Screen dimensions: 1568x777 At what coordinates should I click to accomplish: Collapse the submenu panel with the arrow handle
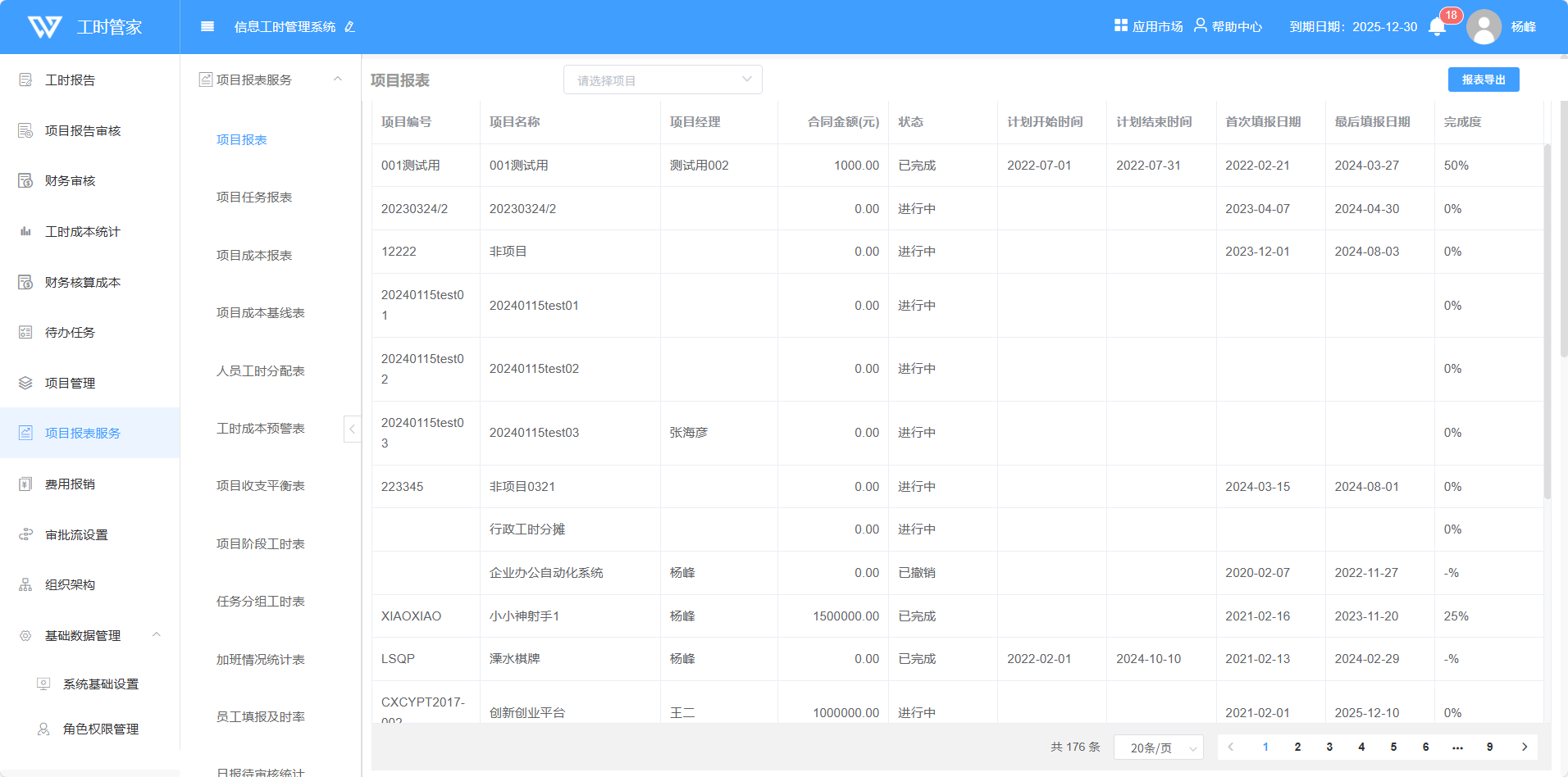point(352,429)
